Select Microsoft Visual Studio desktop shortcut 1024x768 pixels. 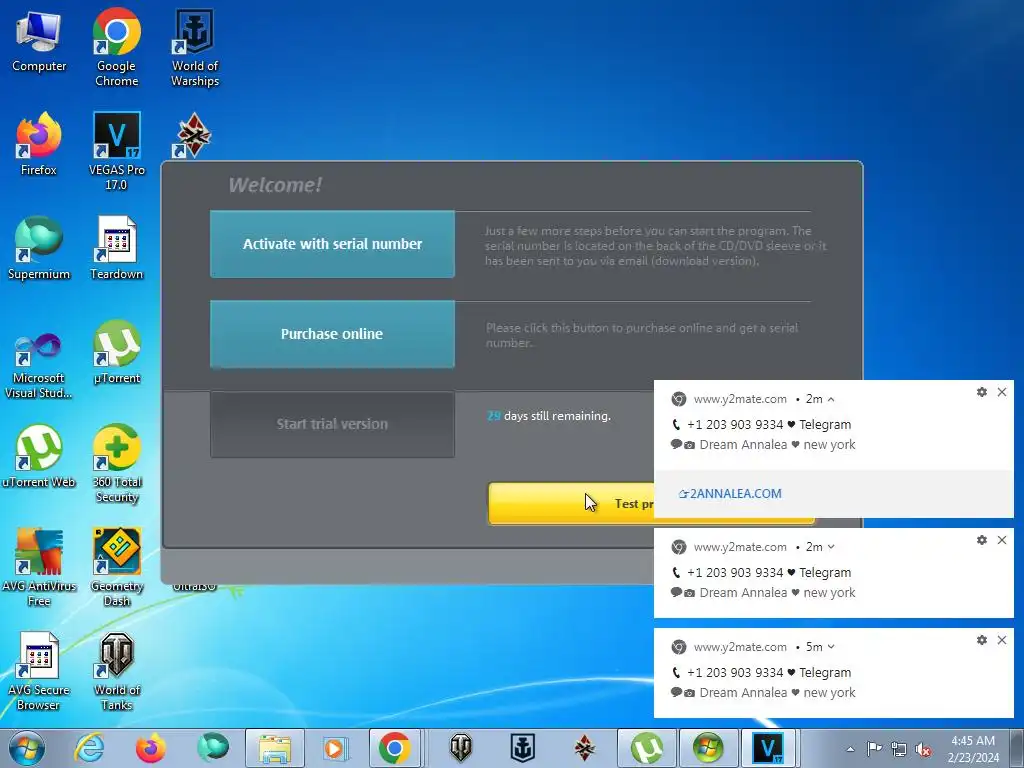[39, 365]
